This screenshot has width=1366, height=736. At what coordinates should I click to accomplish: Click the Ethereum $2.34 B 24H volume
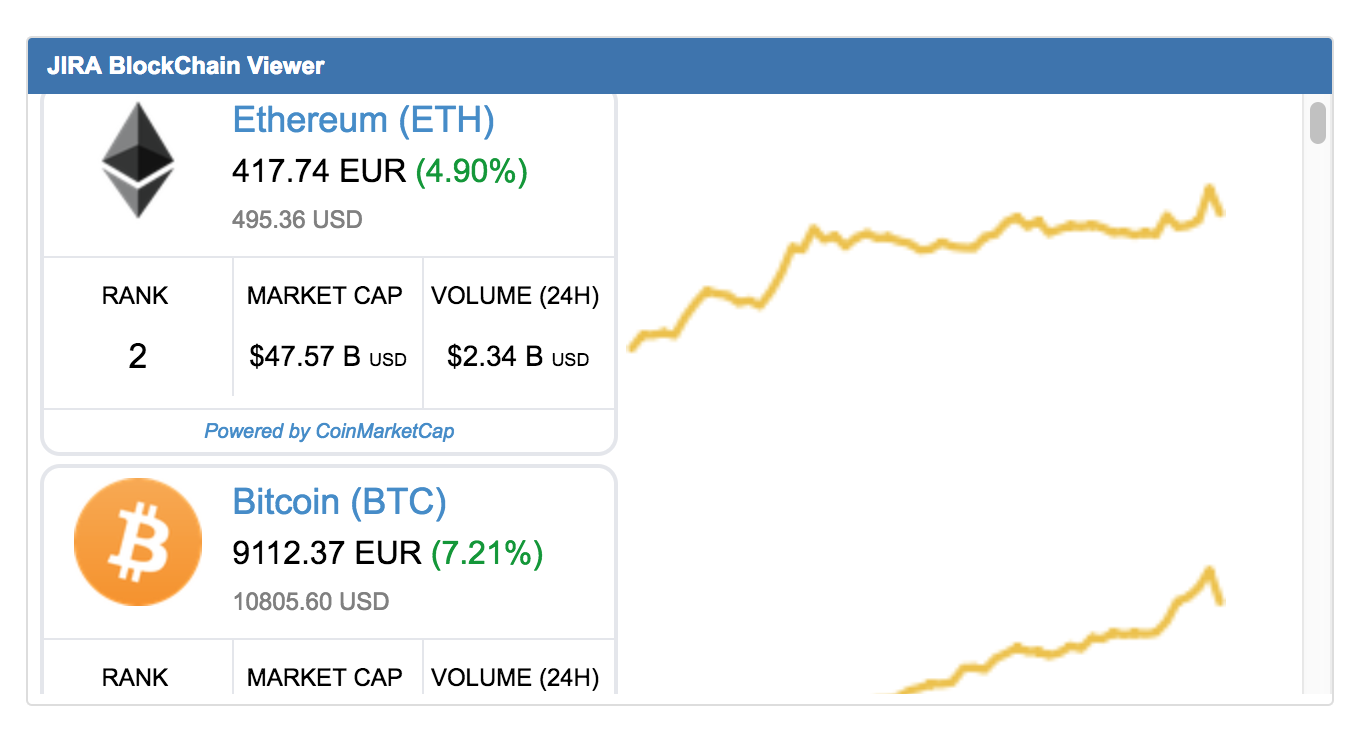(x=517, y=356)
